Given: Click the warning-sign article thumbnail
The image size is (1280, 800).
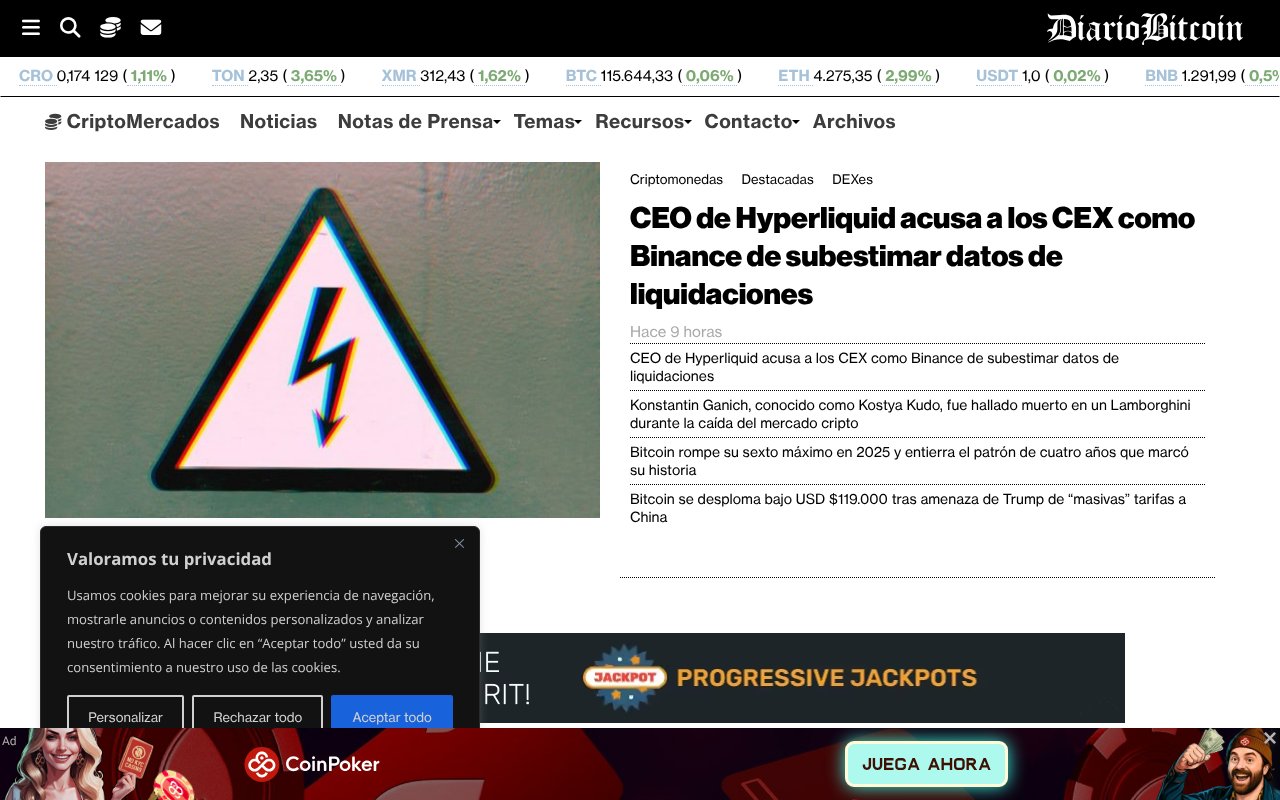Looking at the screenshot, I should click(322, 340).
